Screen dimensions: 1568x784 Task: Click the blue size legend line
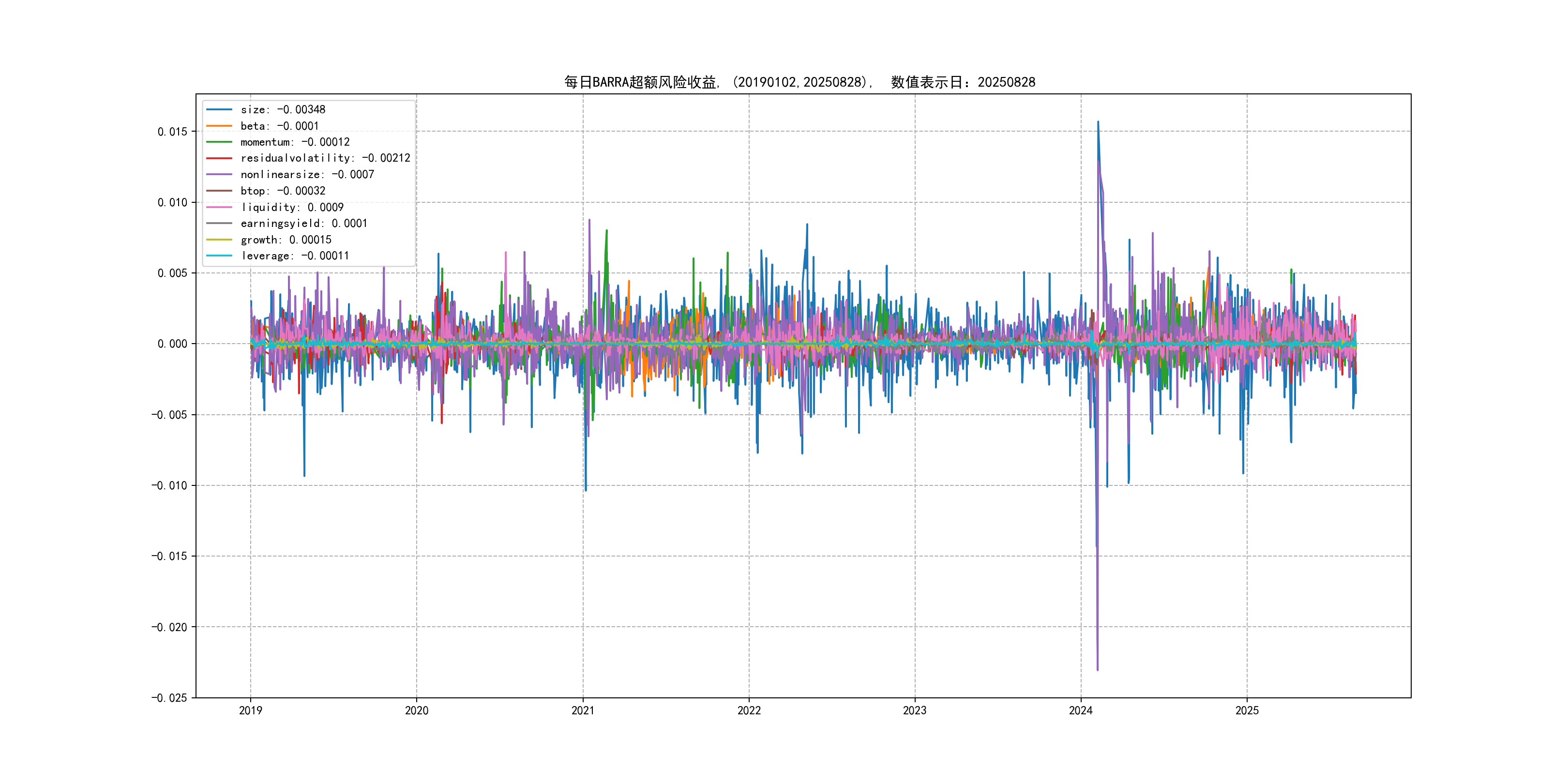pyautogui.click(x=219, y=109)
